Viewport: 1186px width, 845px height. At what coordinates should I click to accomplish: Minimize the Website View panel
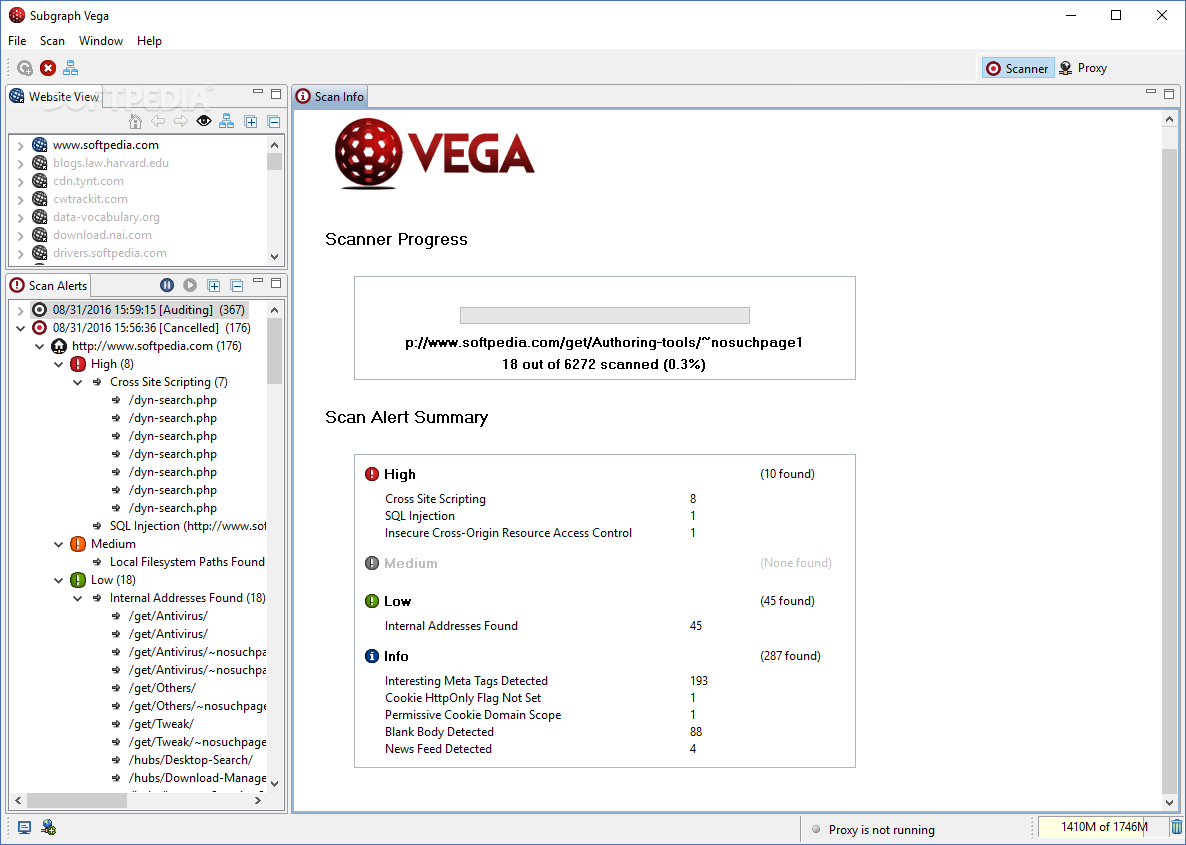[x=258, y=92]
